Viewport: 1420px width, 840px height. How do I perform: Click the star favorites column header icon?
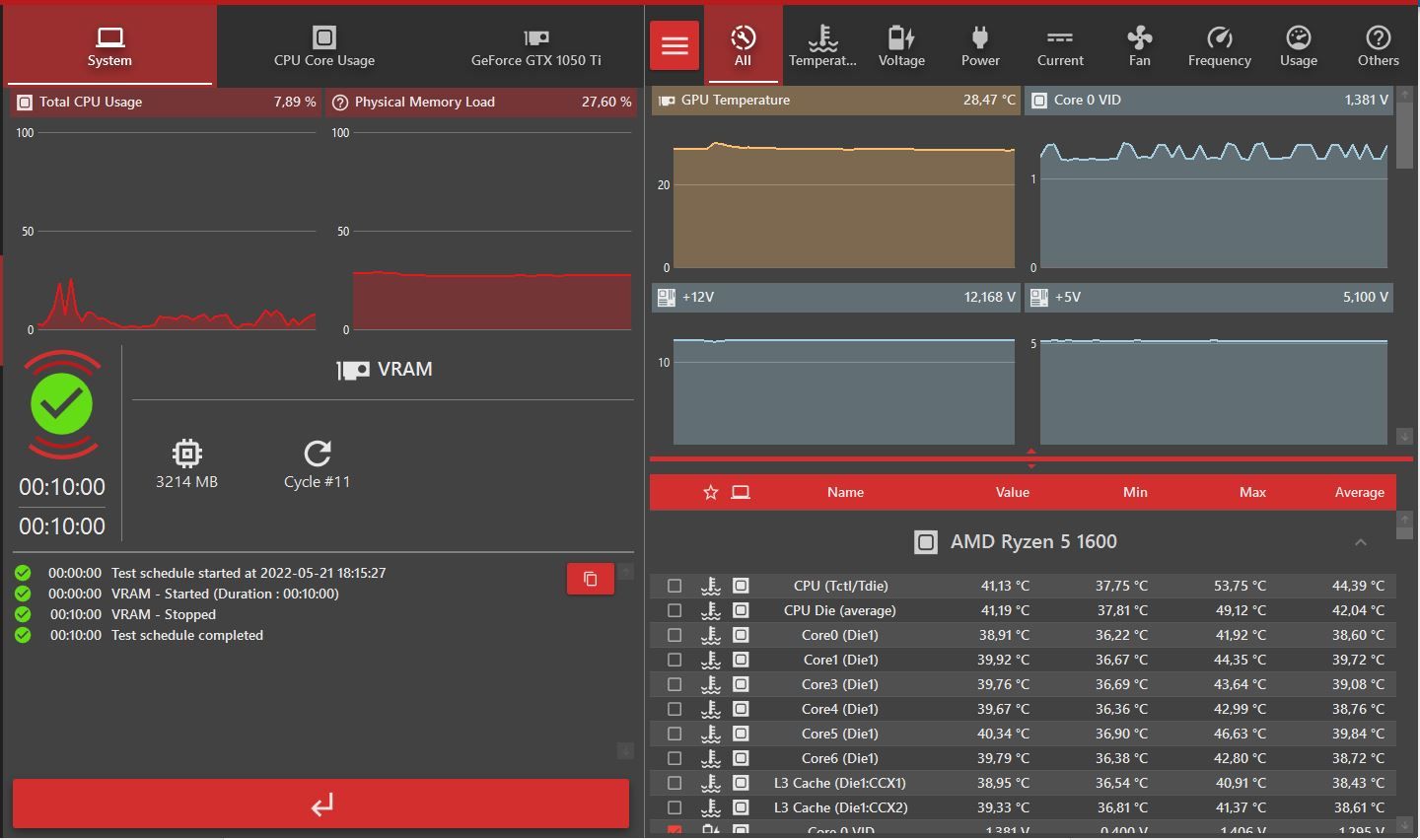pos(710,492)
